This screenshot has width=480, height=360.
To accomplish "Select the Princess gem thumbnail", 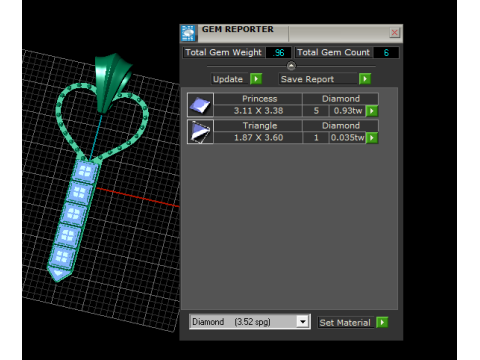I will pyautogui.click(x=200, y=105).
